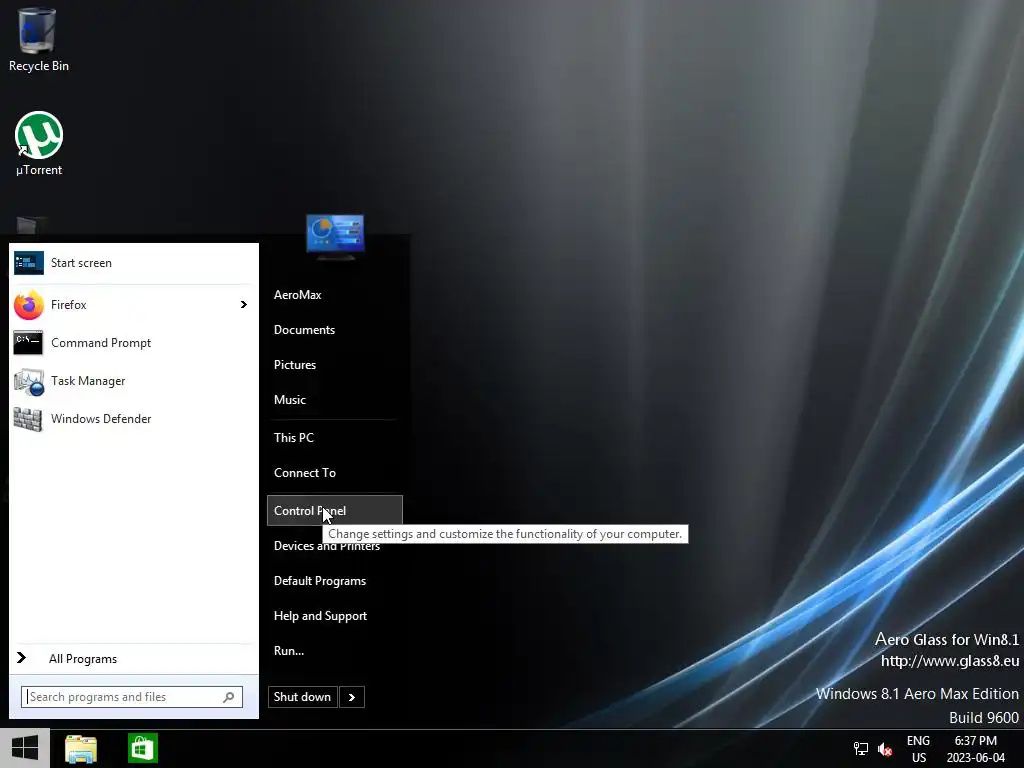Click the search magnifier icon
The width and height of the screenshot is (1024, 768).
229,697
